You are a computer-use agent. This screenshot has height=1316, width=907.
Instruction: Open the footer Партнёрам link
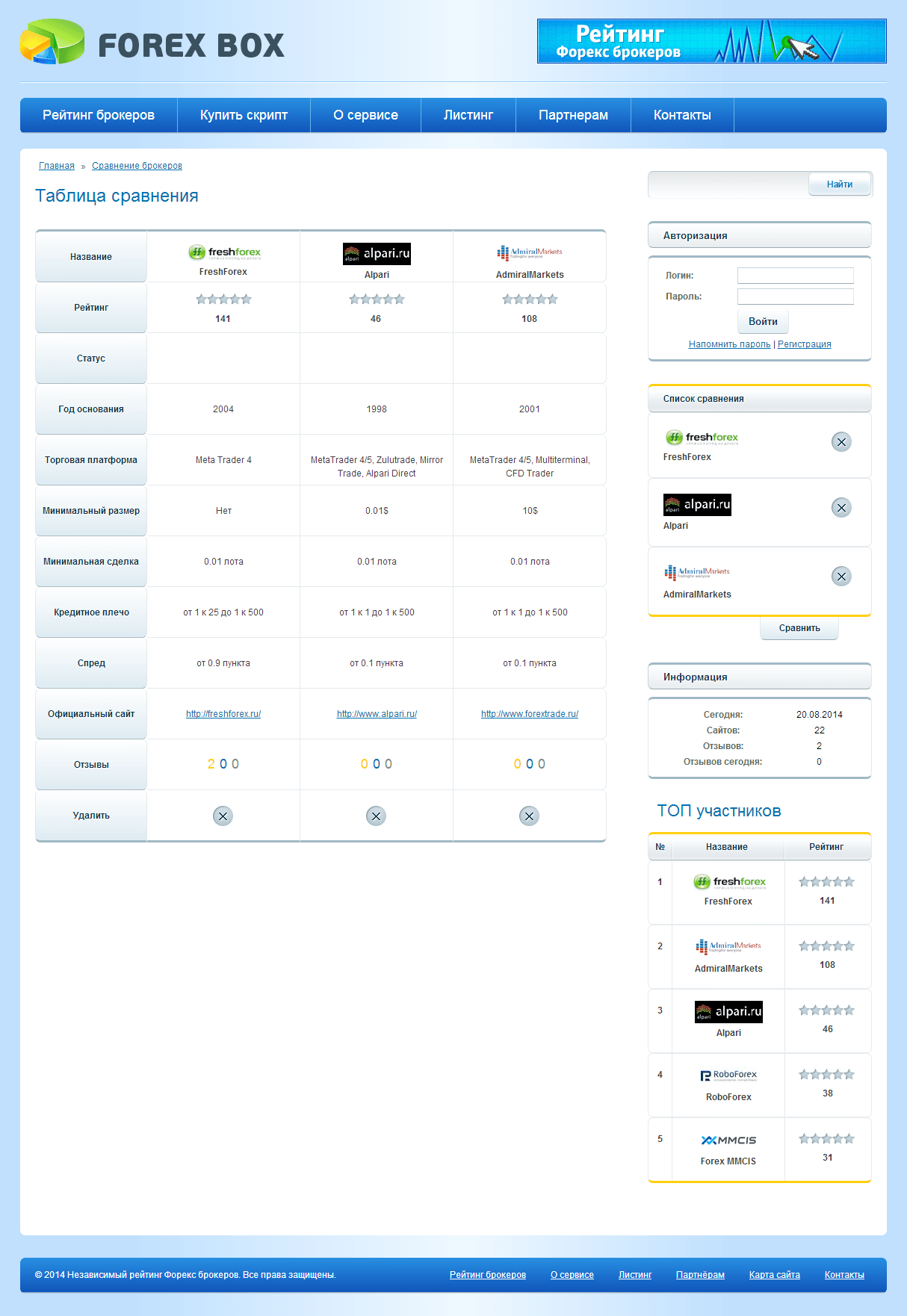pos(700,1275)
